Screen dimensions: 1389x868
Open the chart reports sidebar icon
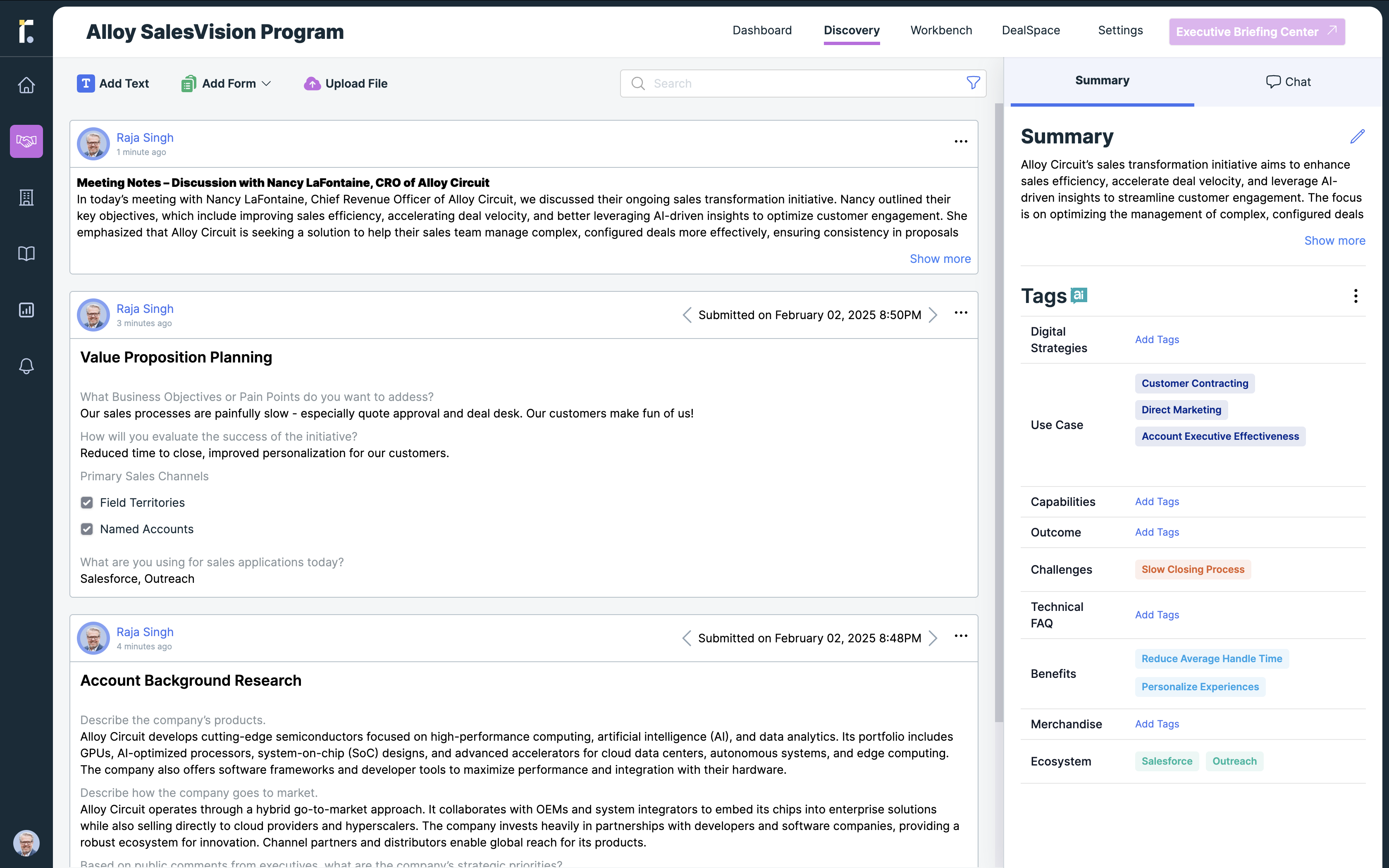[26, 310]
